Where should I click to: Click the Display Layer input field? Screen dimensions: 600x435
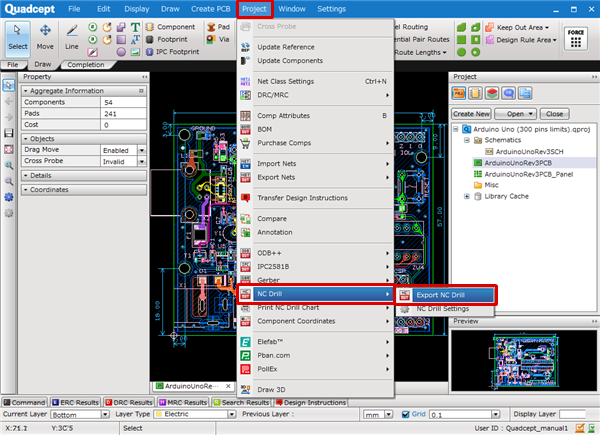[x=572, y=414]
